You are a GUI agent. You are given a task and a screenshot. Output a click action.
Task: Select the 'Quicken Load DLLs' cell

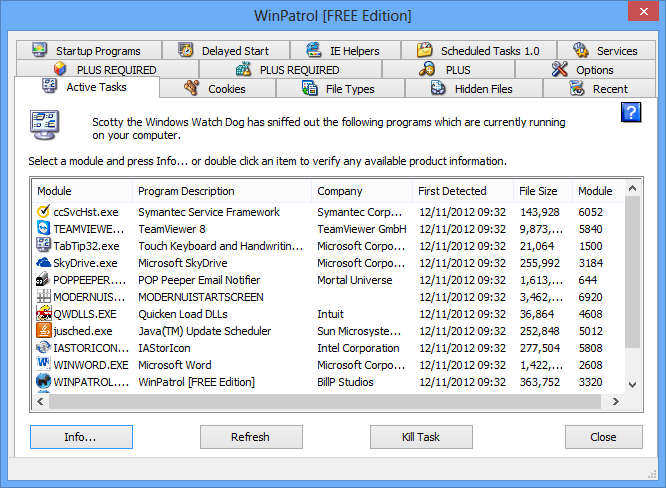click(x=183, y=314)
